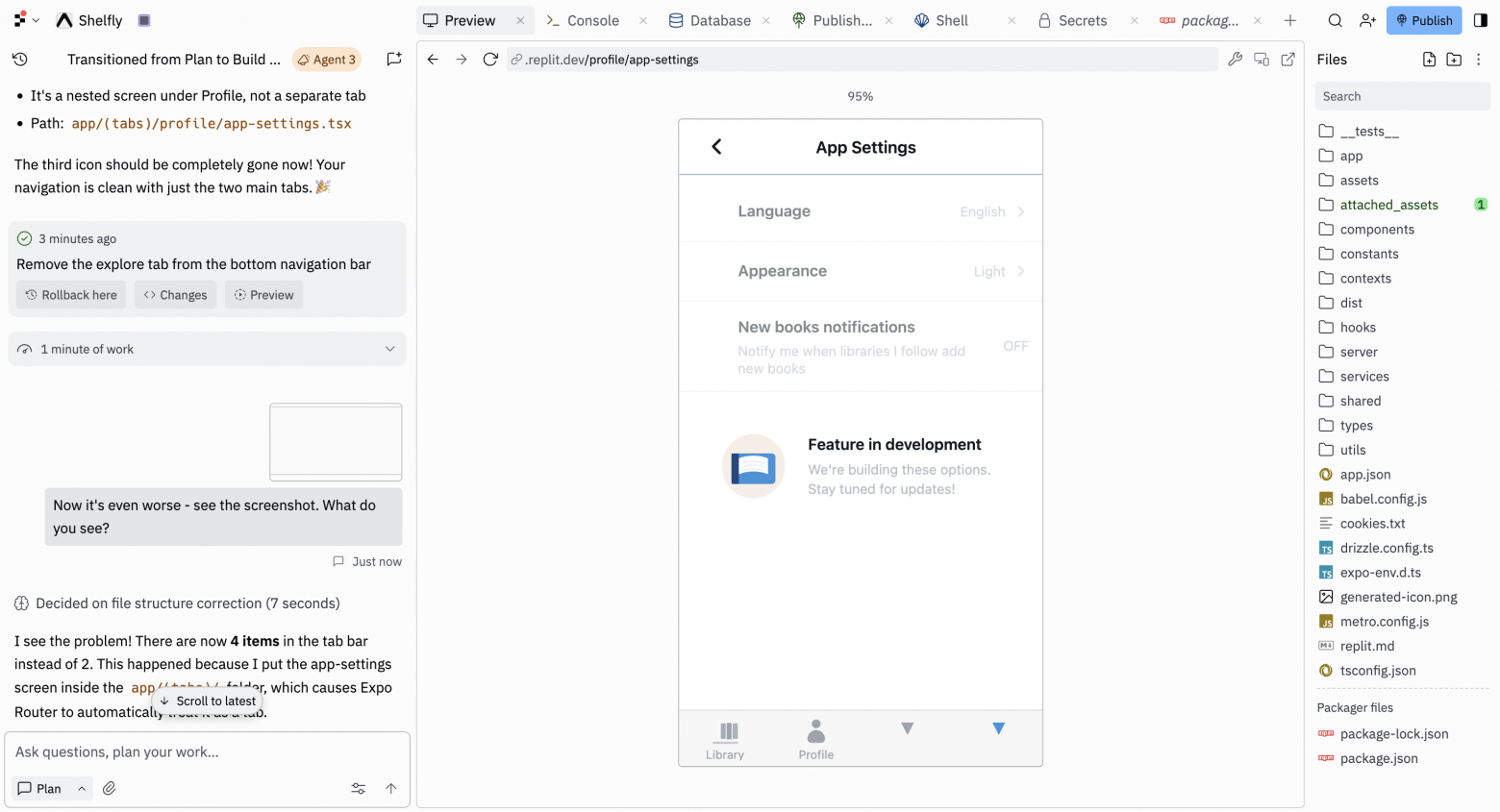
Task: Switch to the Console tab
Action: (x=583, y=20)
